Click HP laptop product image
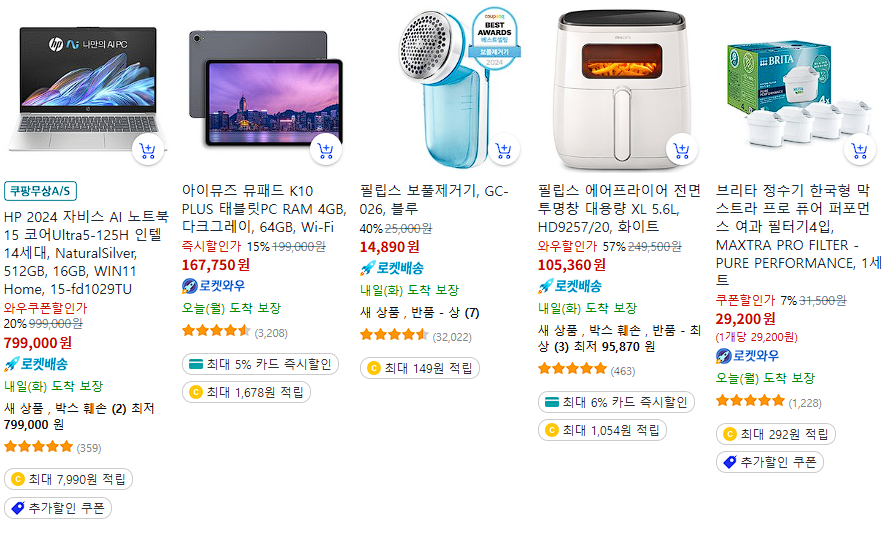This screenshot has width=892, height=536. tap(85, 88)
